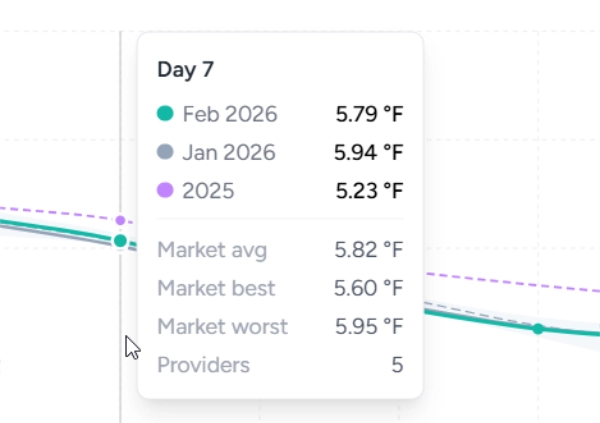Click the Providers label
Screen dimensions: 600x423
[x=203, y=365]
